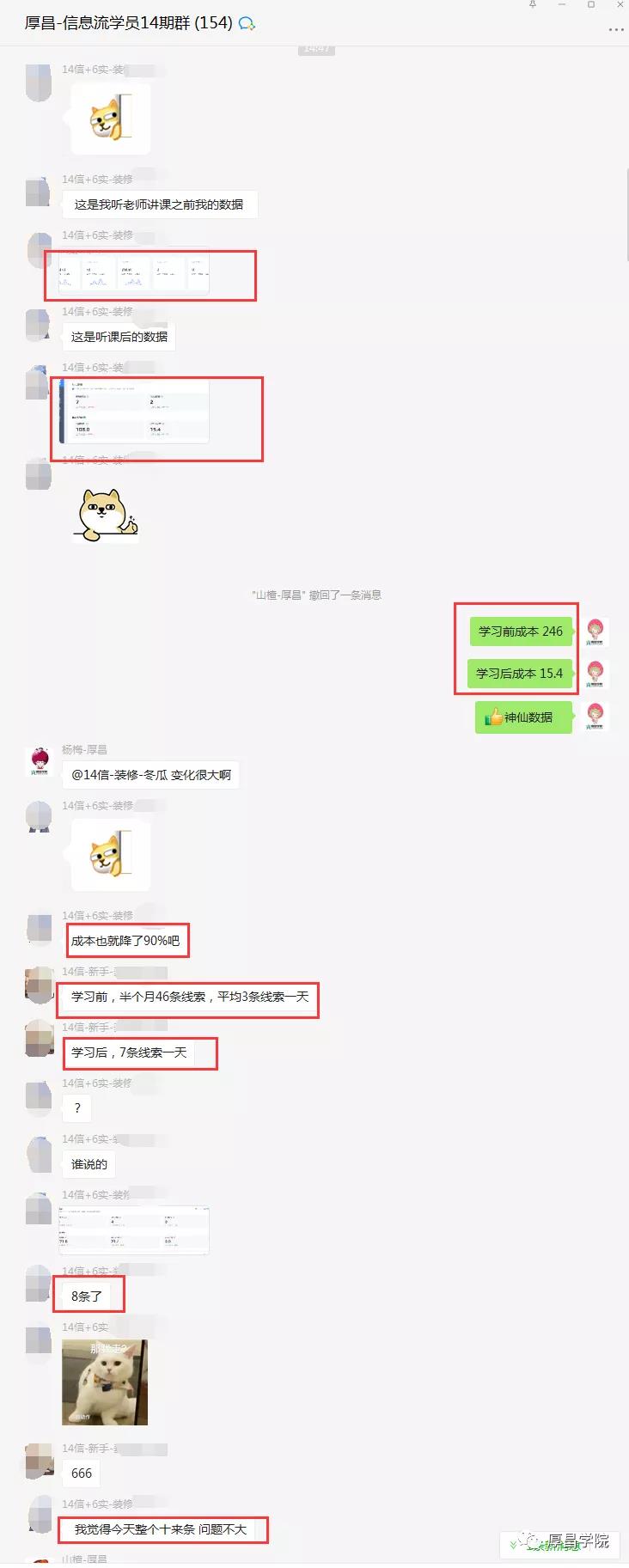Click the 666 message bubble
Image resolution: width=629 pixels, height=1568 pixels.
[82, 1473]
